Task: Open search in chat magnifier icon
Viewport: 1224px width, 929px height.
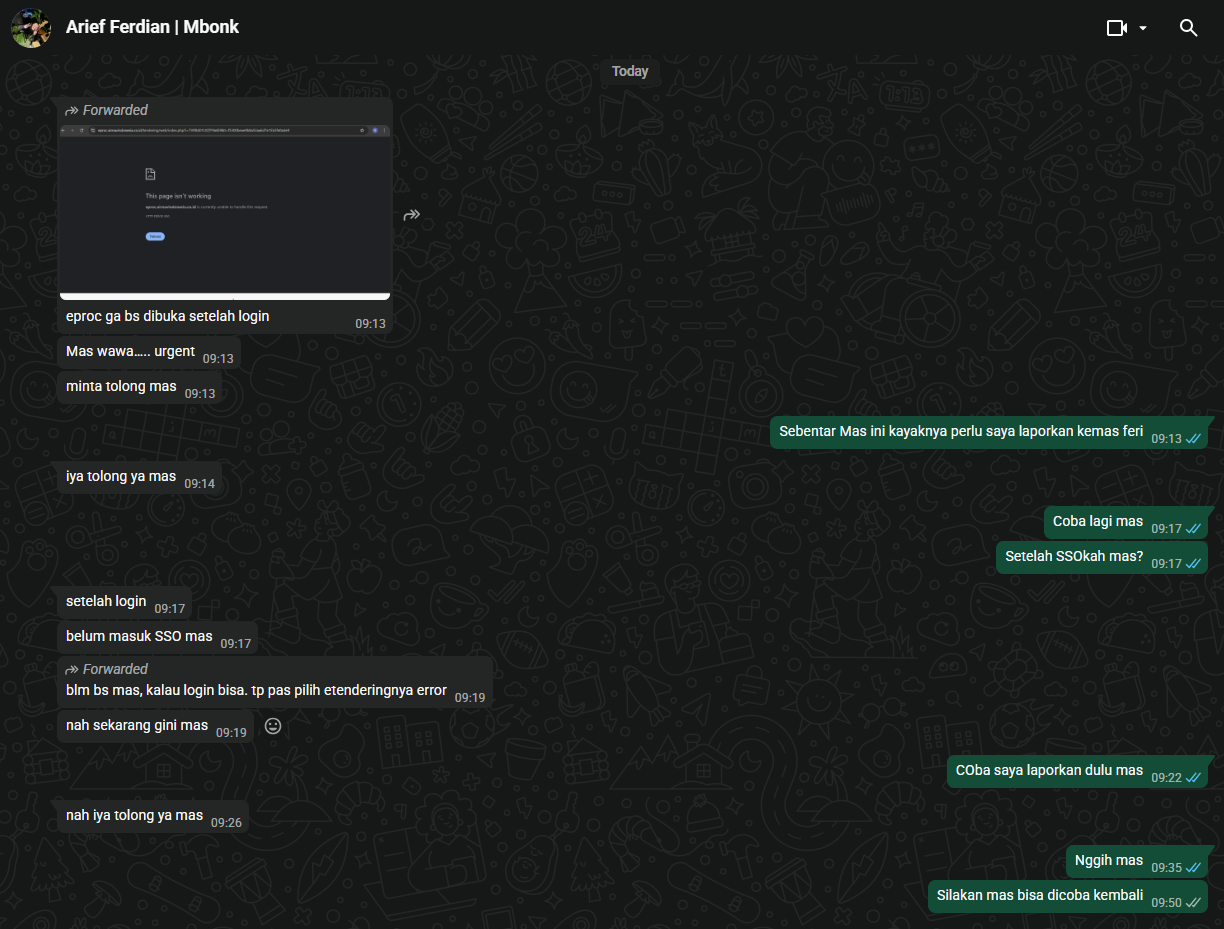Action: click(1189, 28)
